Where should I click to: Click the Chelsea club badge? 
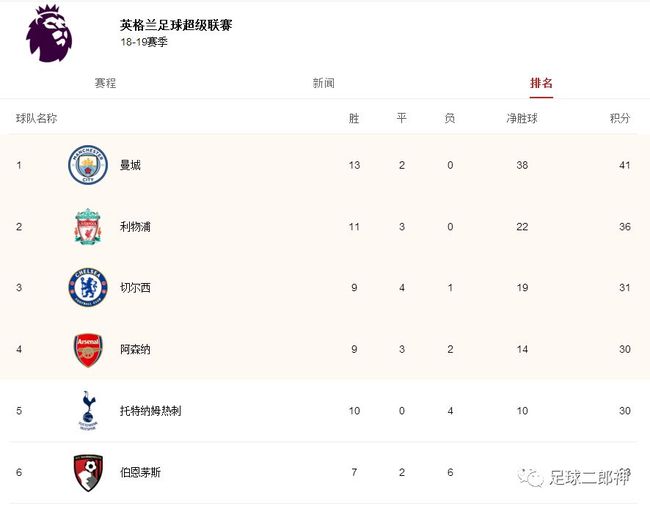[x=88, y=288]
